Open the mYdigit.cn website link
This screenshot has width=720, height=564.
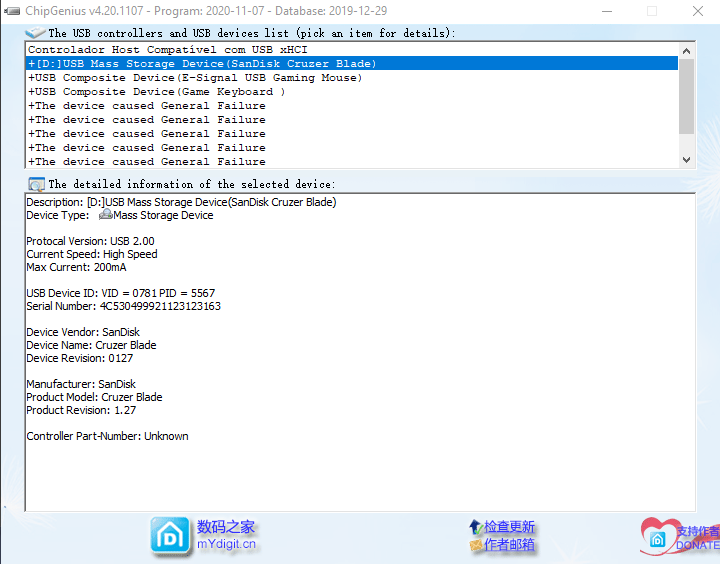[x=226, y=544]
